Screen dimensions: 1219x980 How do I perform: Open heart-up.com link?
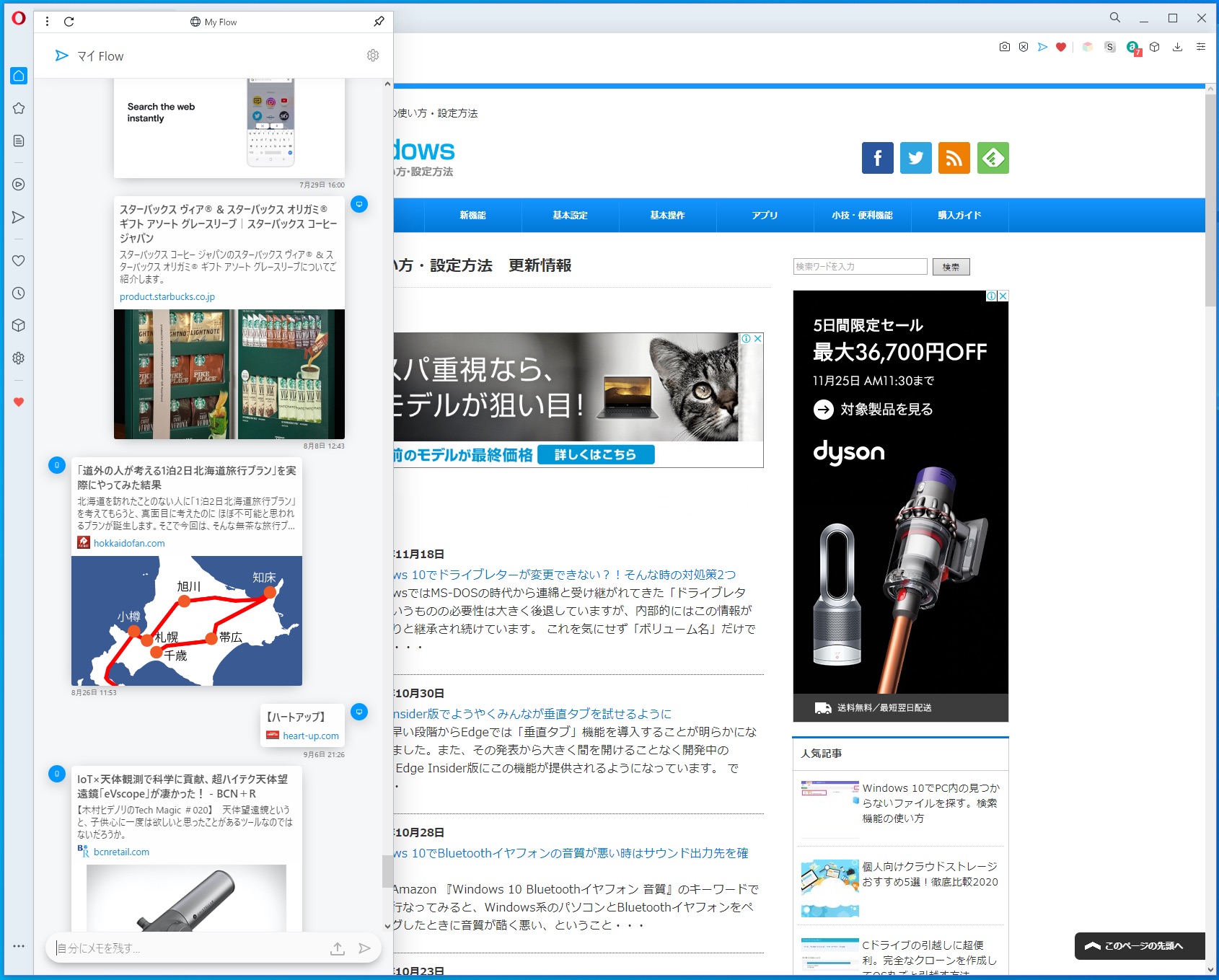coord(311,736)
